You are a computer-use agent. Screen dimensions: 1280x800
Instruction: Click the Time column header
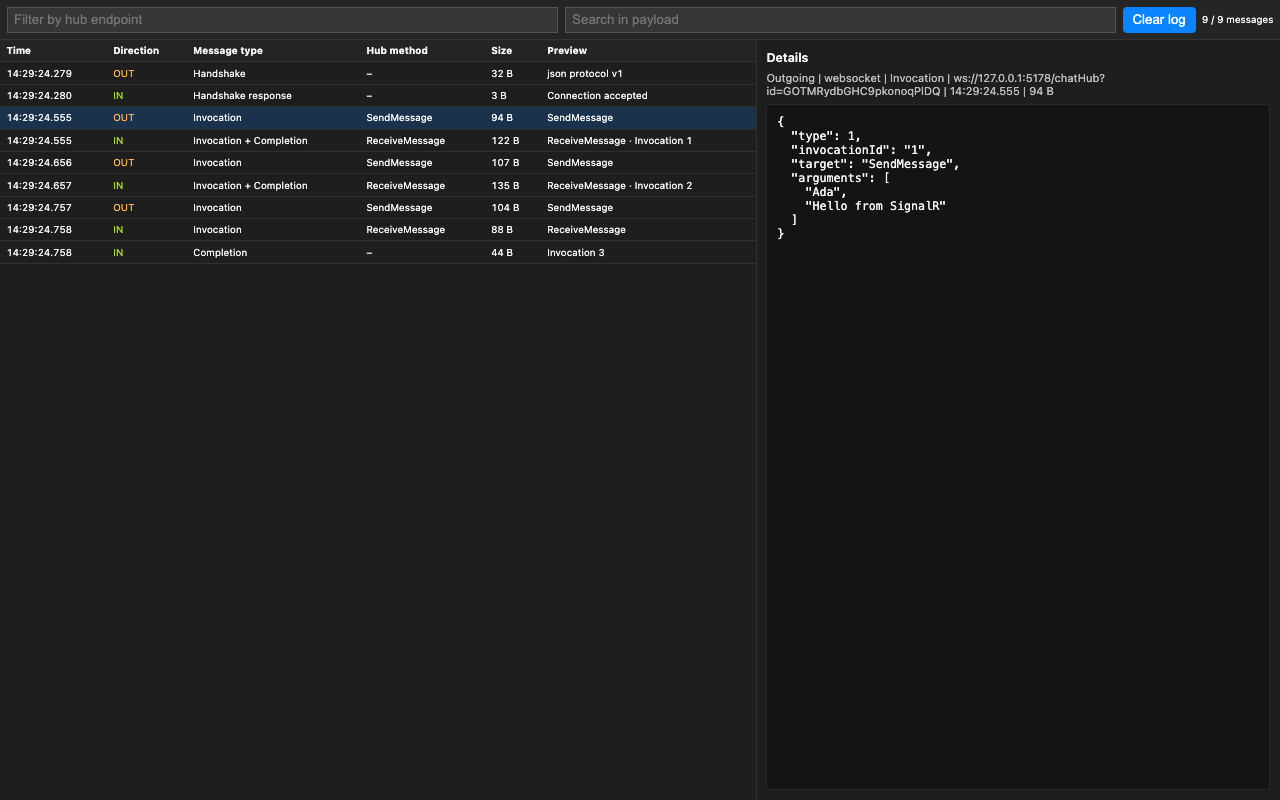pos(19,51)
